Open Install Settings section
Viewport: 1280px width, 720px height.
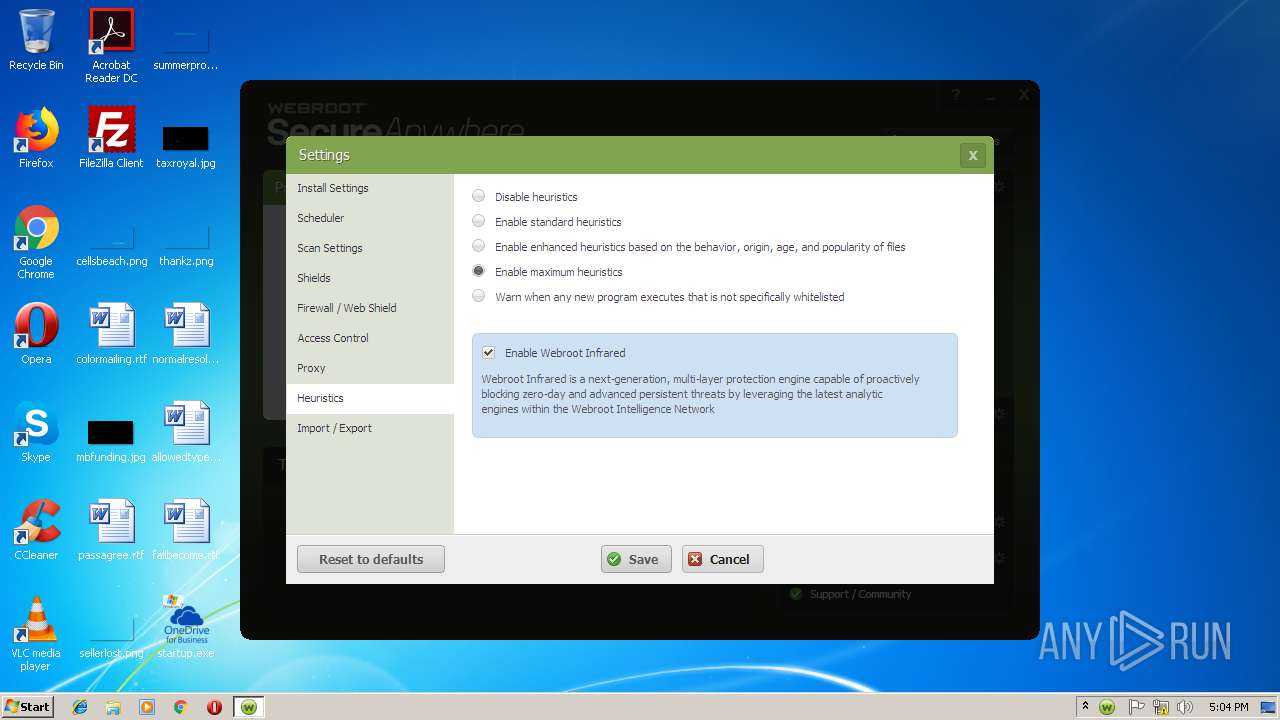(x=370, y=188)
